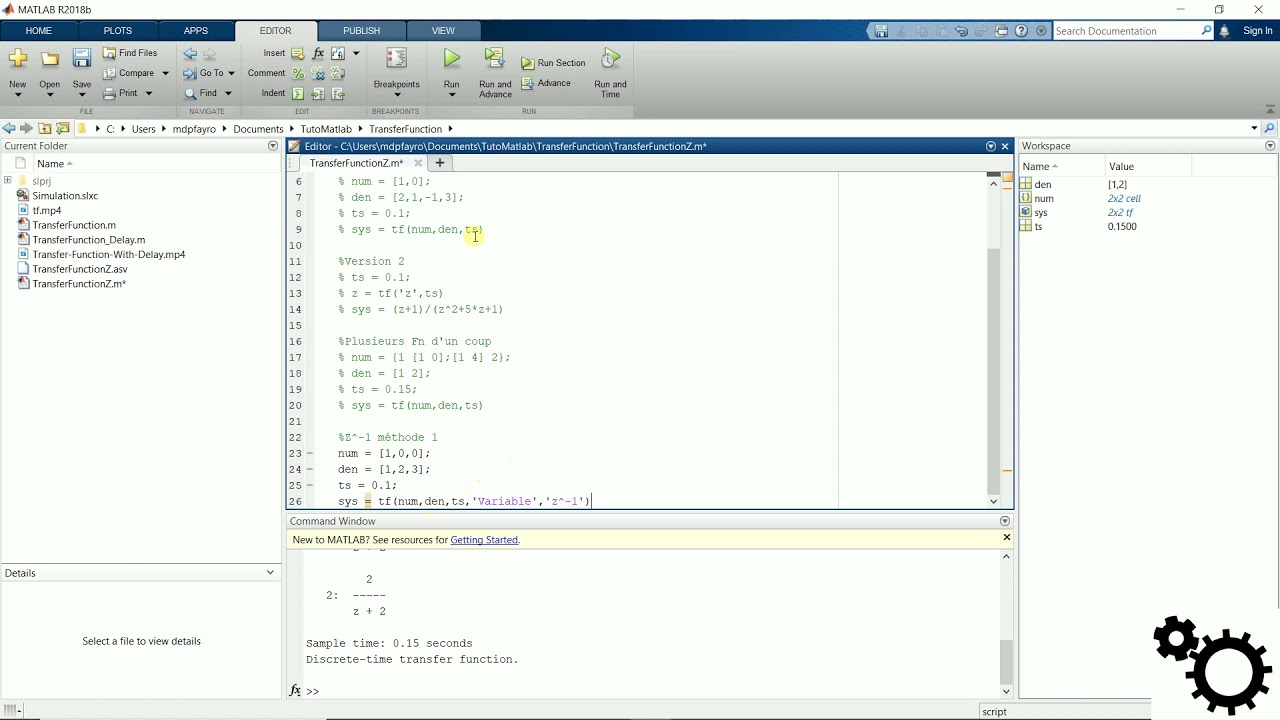This screenshot has width=1280, height=720.
Task: Open the Find dropdown arrow
Action: pos(228,93)
